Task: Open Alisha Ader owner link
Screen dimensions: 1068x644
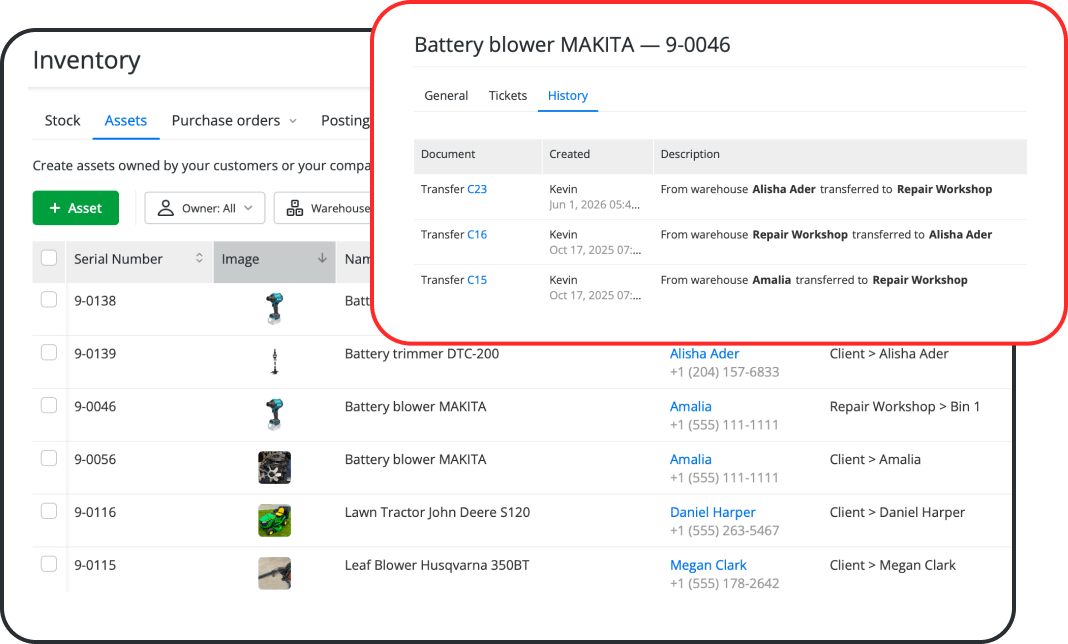Action: click(704, 354)
